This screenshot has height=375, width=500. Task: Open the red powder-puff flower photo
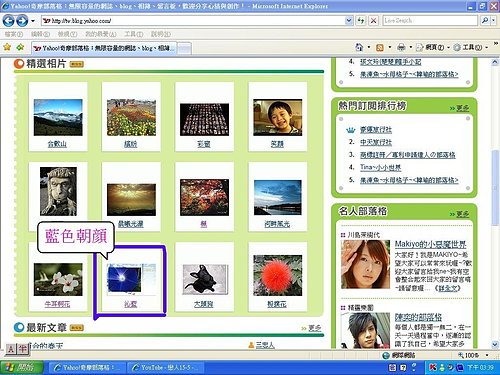[278, 275]
